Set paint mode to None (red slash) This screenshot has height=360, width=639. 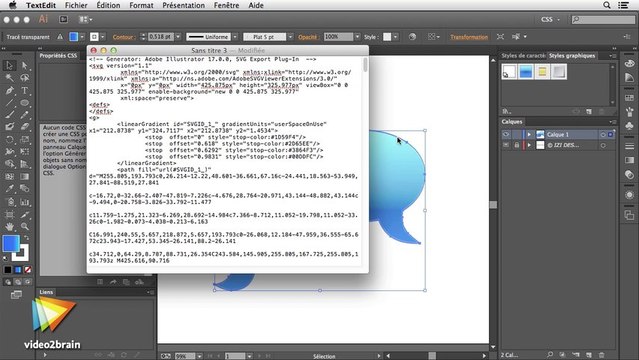click(x=28, y=270)
